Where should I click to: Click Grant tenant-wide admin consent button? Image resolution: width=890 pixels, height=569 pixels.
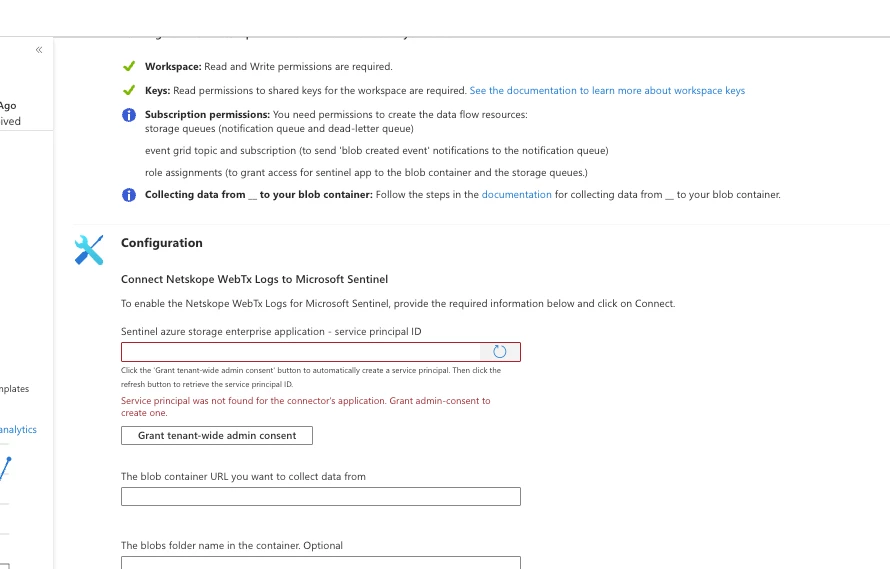[x=217, y=436]
